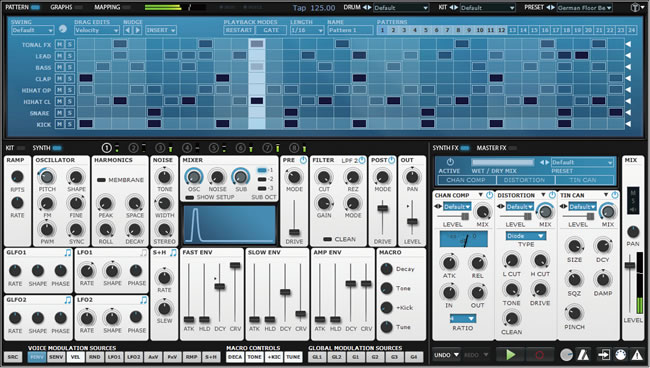This screenshot has width=650, height=368.
Task: Click the tuning fork logo at top right
Action: pyautogui.click(x=635, y=7)
